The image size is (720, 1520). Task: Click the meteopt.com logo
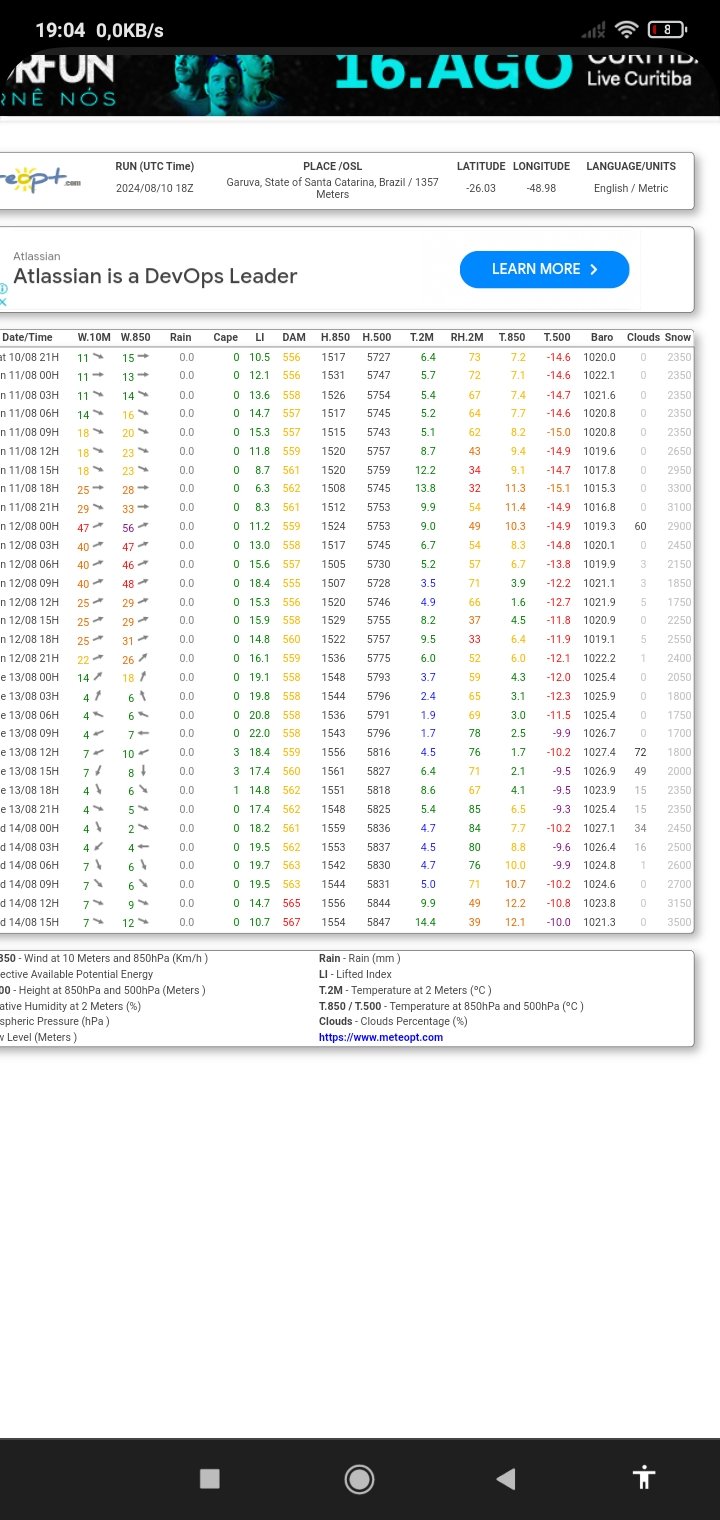pyautogui.click(x=40, y=181)
